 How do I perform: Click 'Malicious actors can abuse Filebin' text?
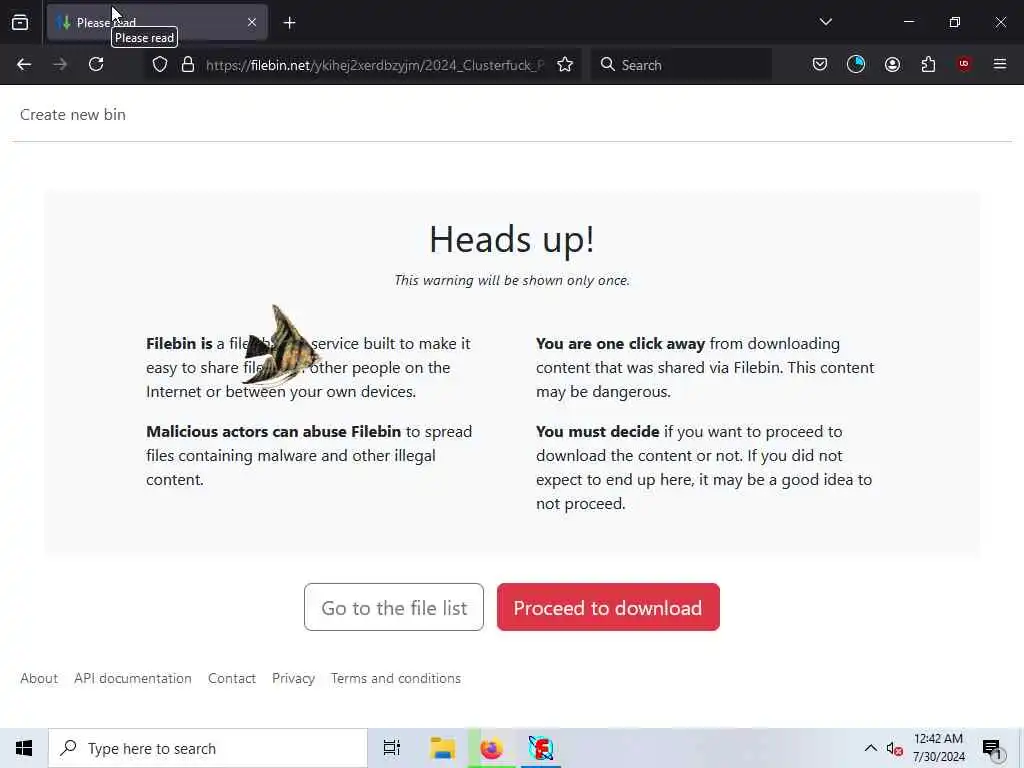[274, 432]
